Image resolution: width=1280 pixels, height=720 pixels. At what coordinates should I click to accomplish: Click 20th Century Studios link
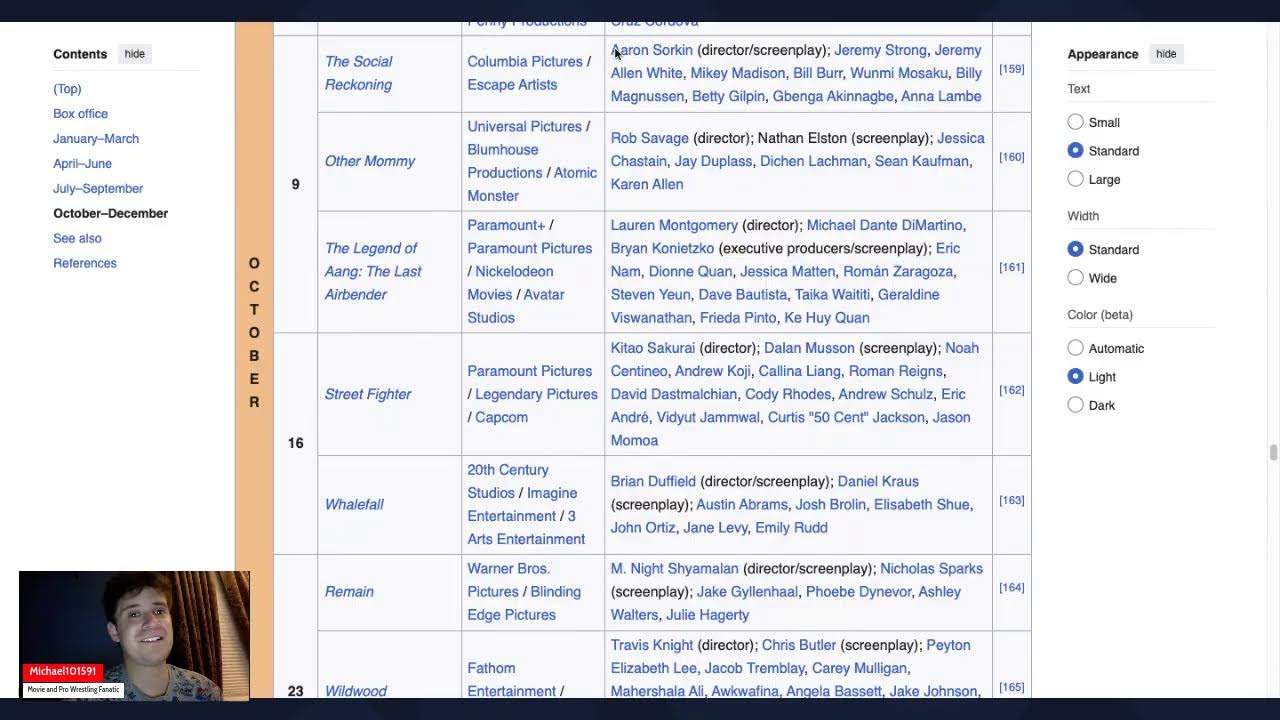pos(508,481)
